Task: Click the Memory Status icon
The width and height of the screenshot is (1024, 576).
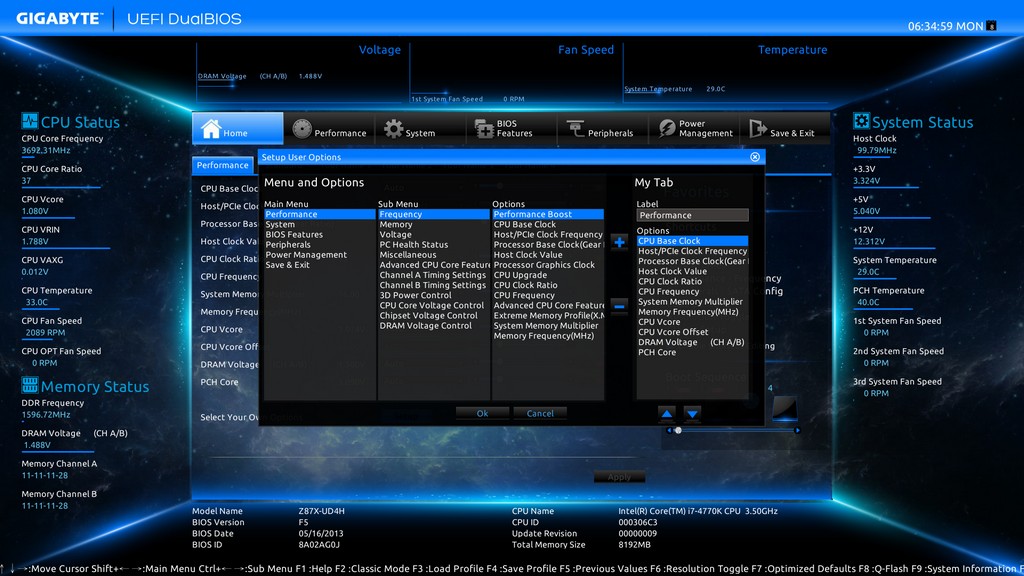Action: pos(29,385)
